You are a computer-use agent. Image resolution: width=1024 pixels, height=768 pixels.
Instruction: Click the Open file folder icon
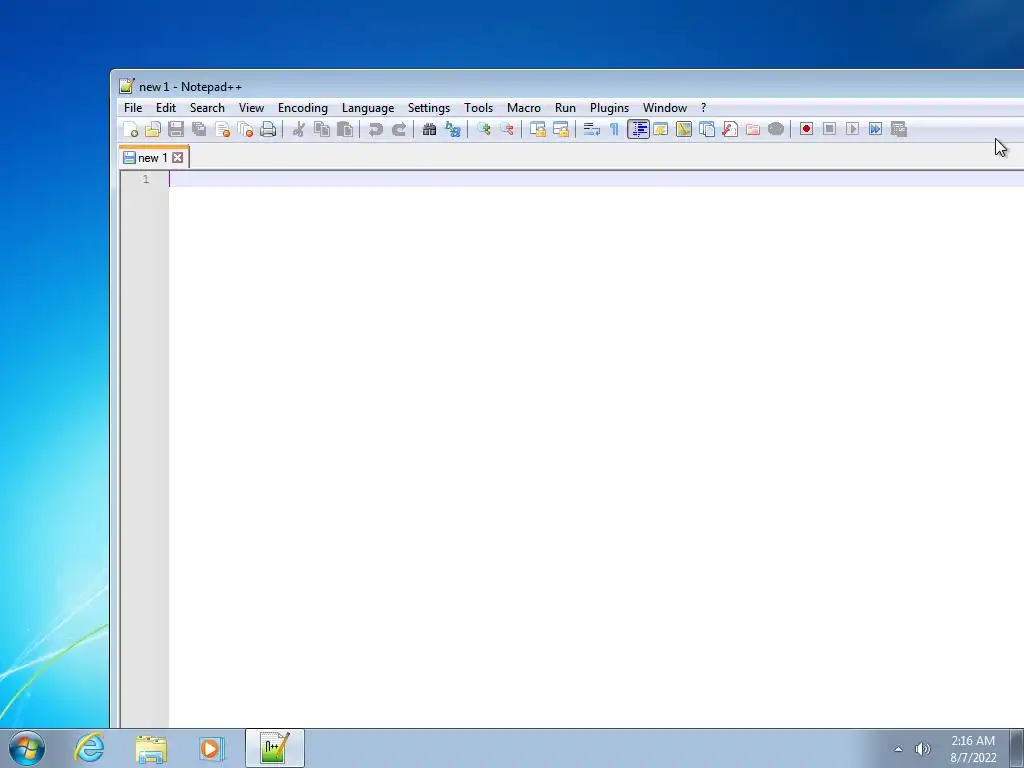(153, 129)
